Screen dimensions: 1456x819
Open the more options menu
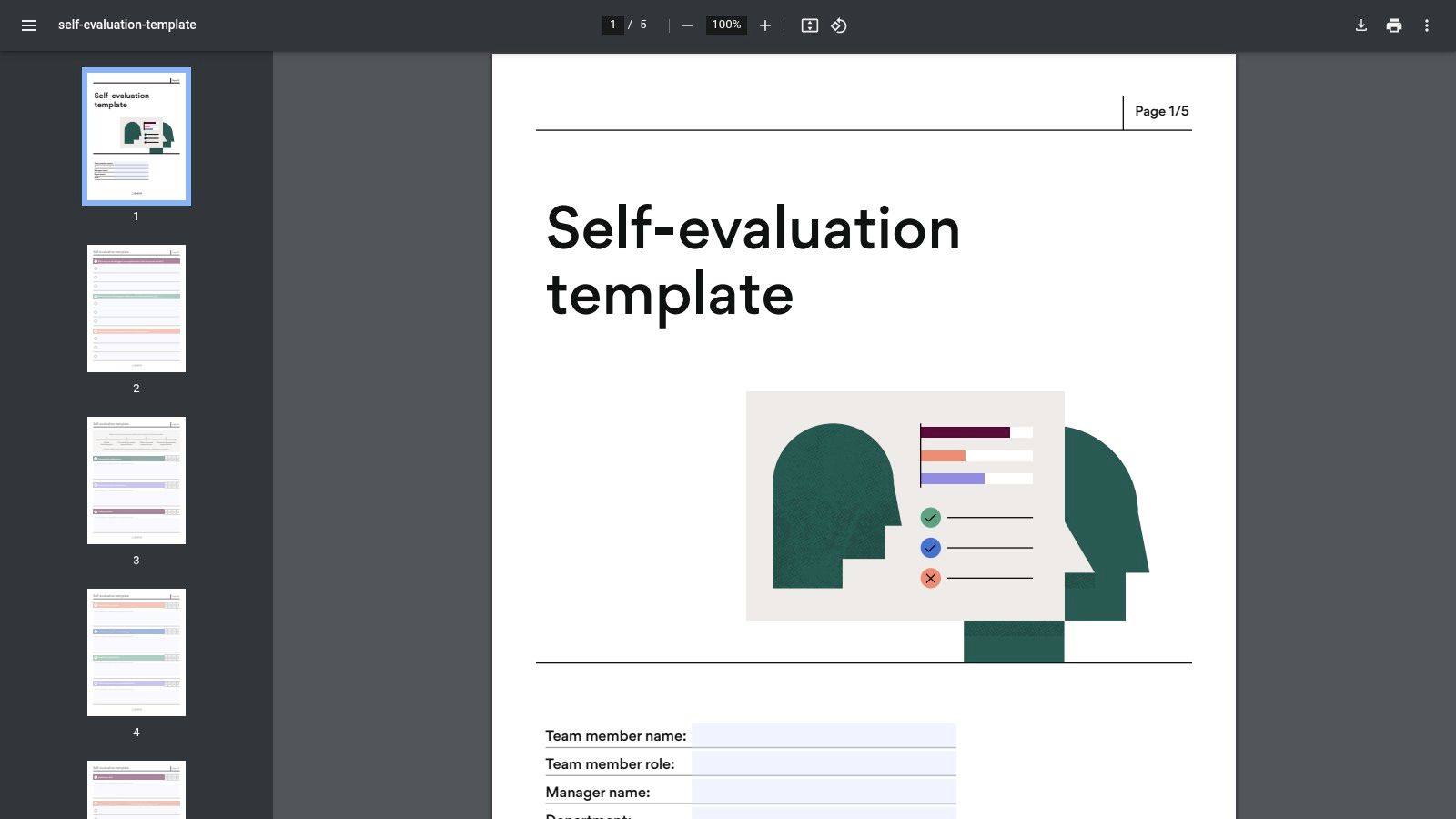(x=1426, y=25)
